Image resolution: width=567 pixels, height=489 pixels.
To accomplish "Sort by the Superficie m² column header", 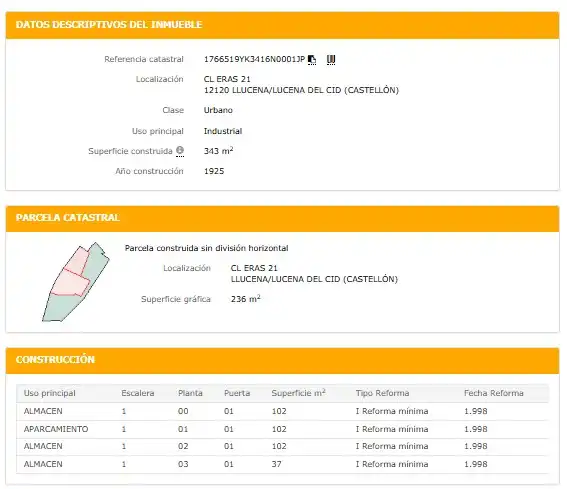I will point(299,393).
